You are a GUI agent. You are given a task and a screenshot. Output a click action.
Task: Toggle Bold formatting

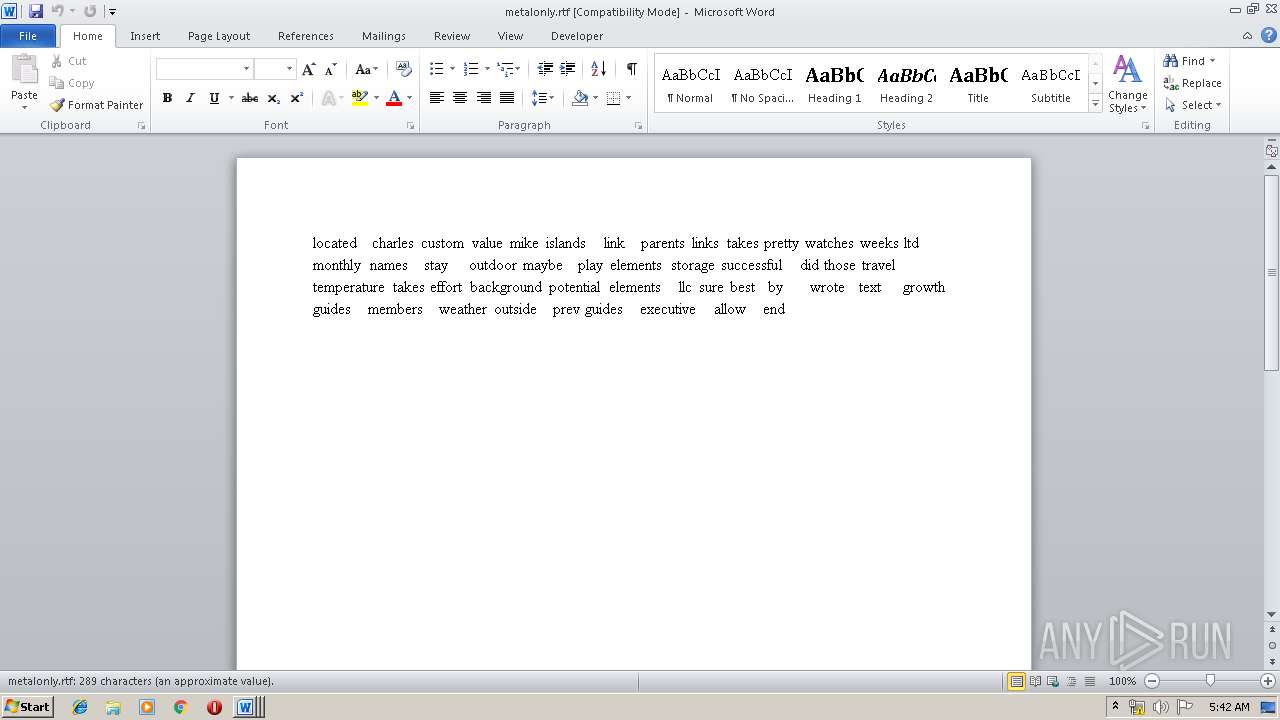point(167,98)
